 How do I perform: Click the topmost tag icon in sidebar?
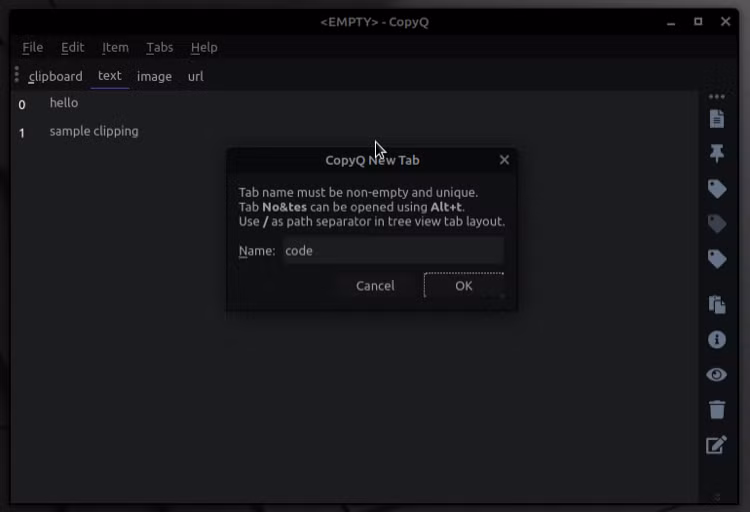pyautogui.click(x=717, y=189)
